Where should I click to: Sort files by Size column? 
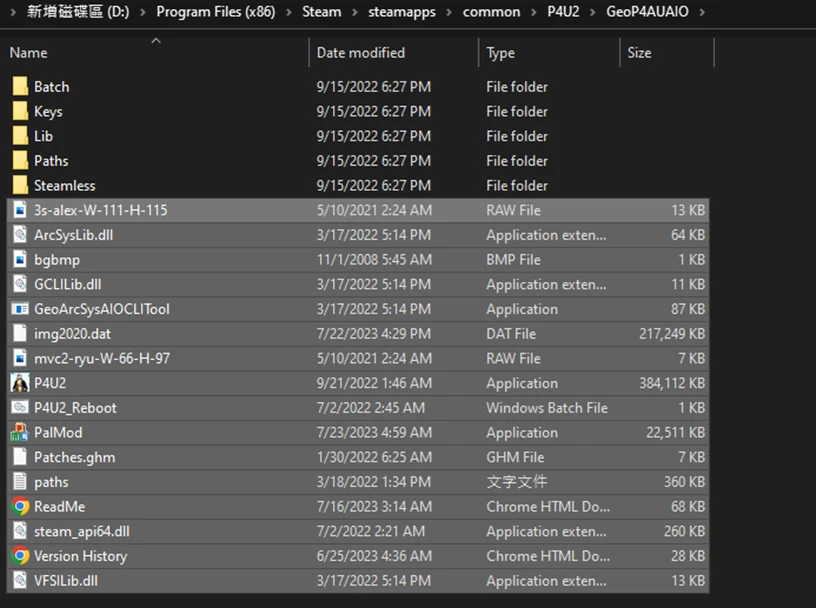coord(639,53)
